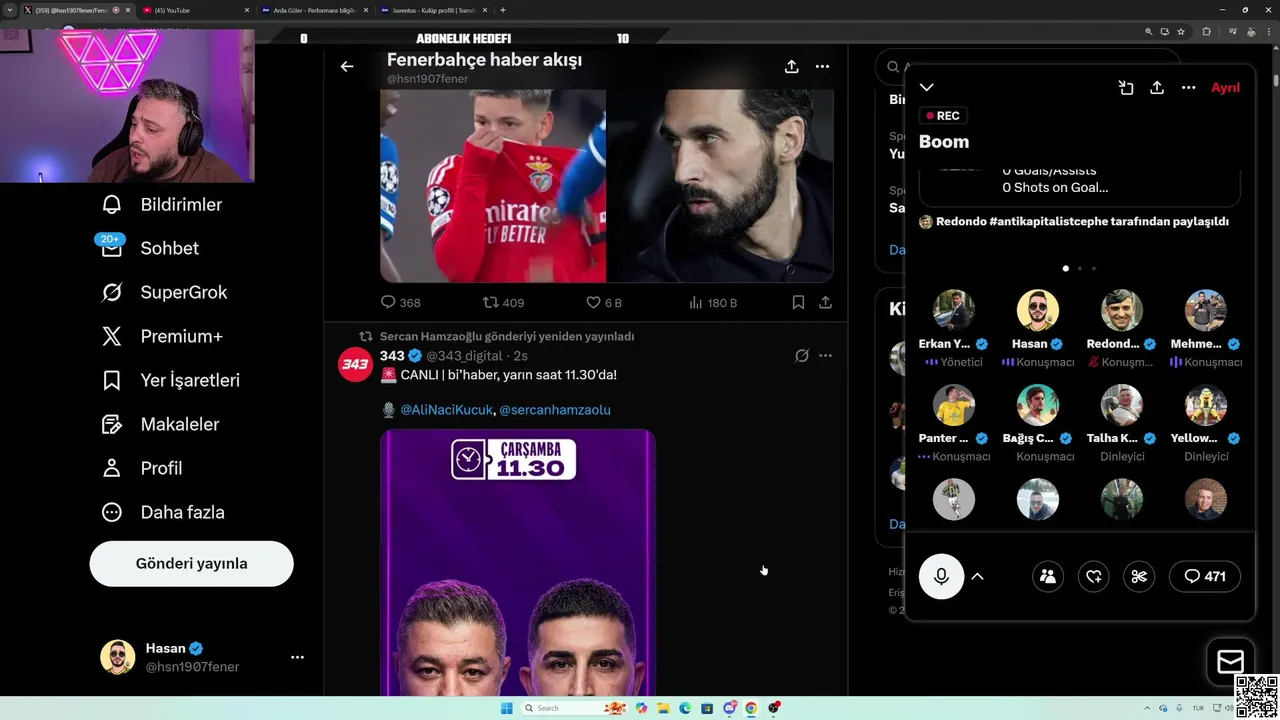Screen dimensions: 1280x720
Task: Click the Gönderi yayınla button
Action: point(191,564)
